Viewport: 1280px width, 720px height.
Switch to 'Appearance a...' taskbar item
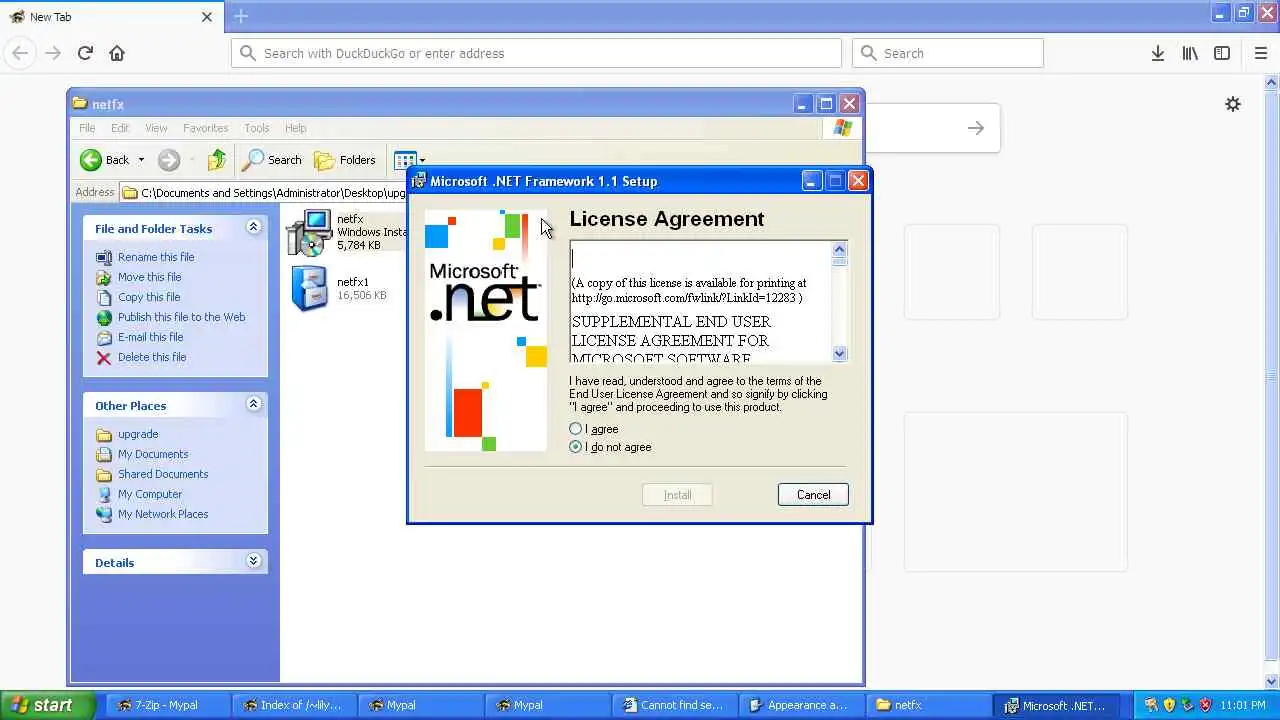click(x=799, y=705)
